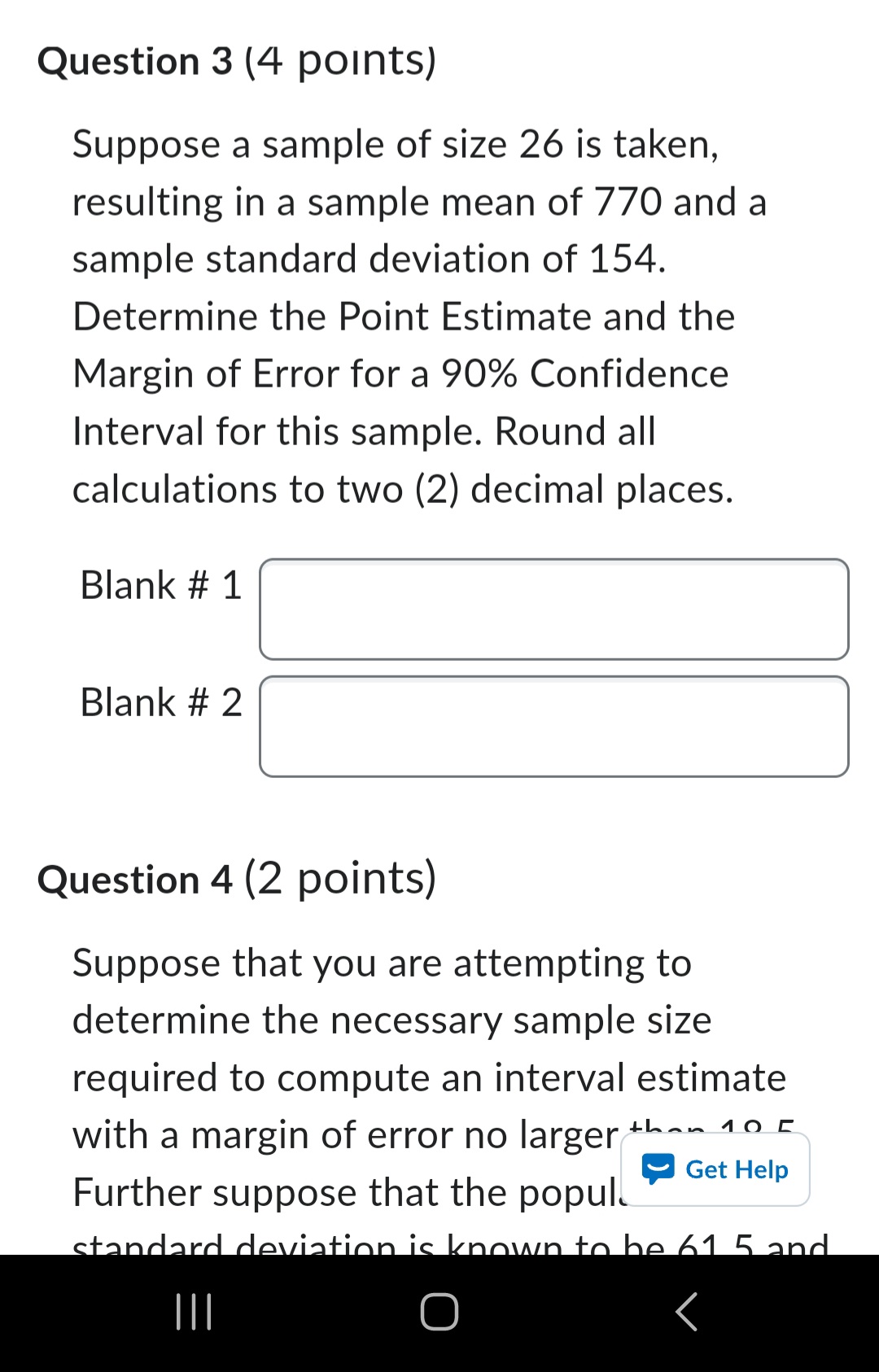
Task: Open the Get Help chat button
Action: [715, 1169]
